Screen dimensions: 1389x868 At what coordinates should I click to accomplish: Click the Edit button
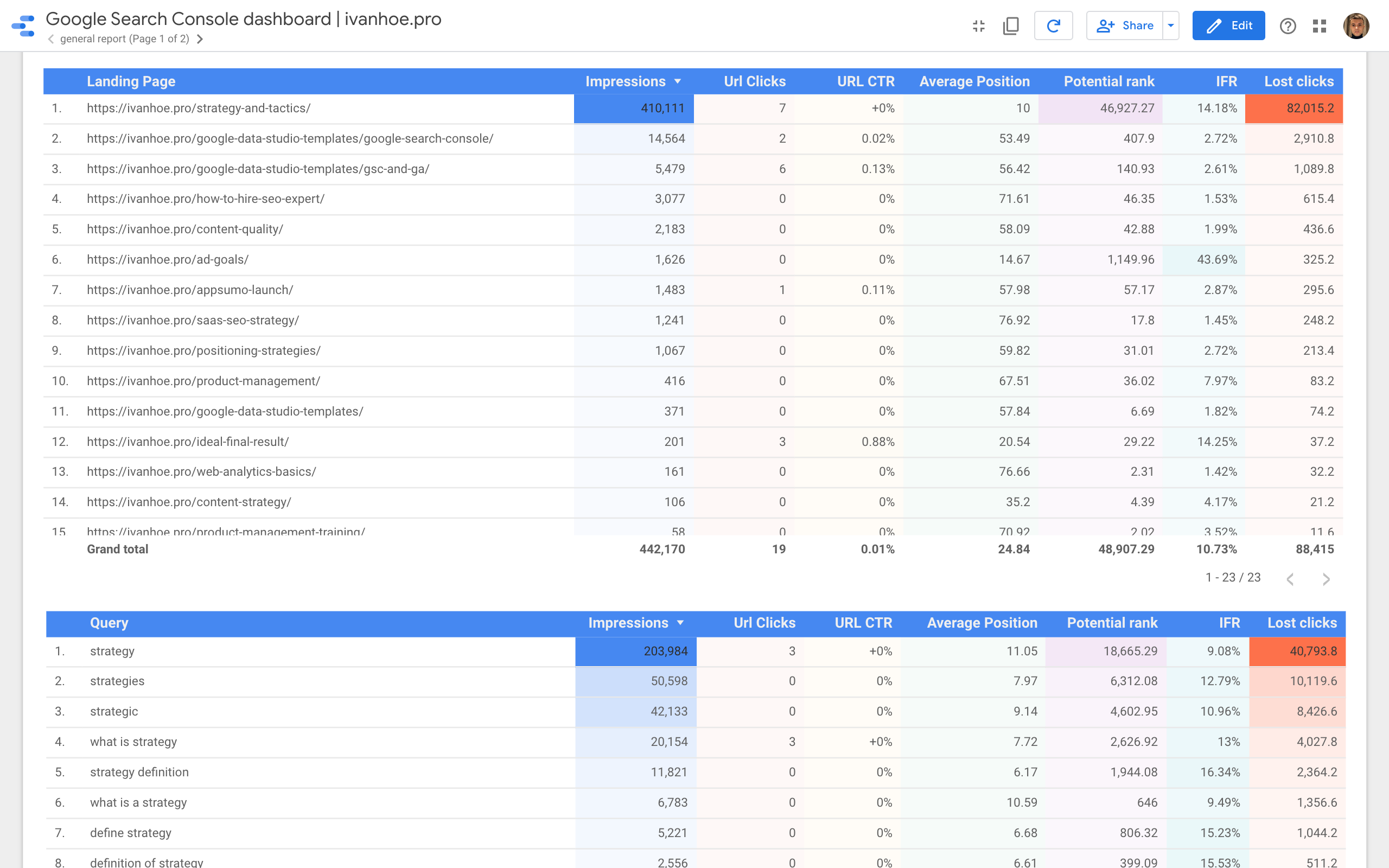1228,25
